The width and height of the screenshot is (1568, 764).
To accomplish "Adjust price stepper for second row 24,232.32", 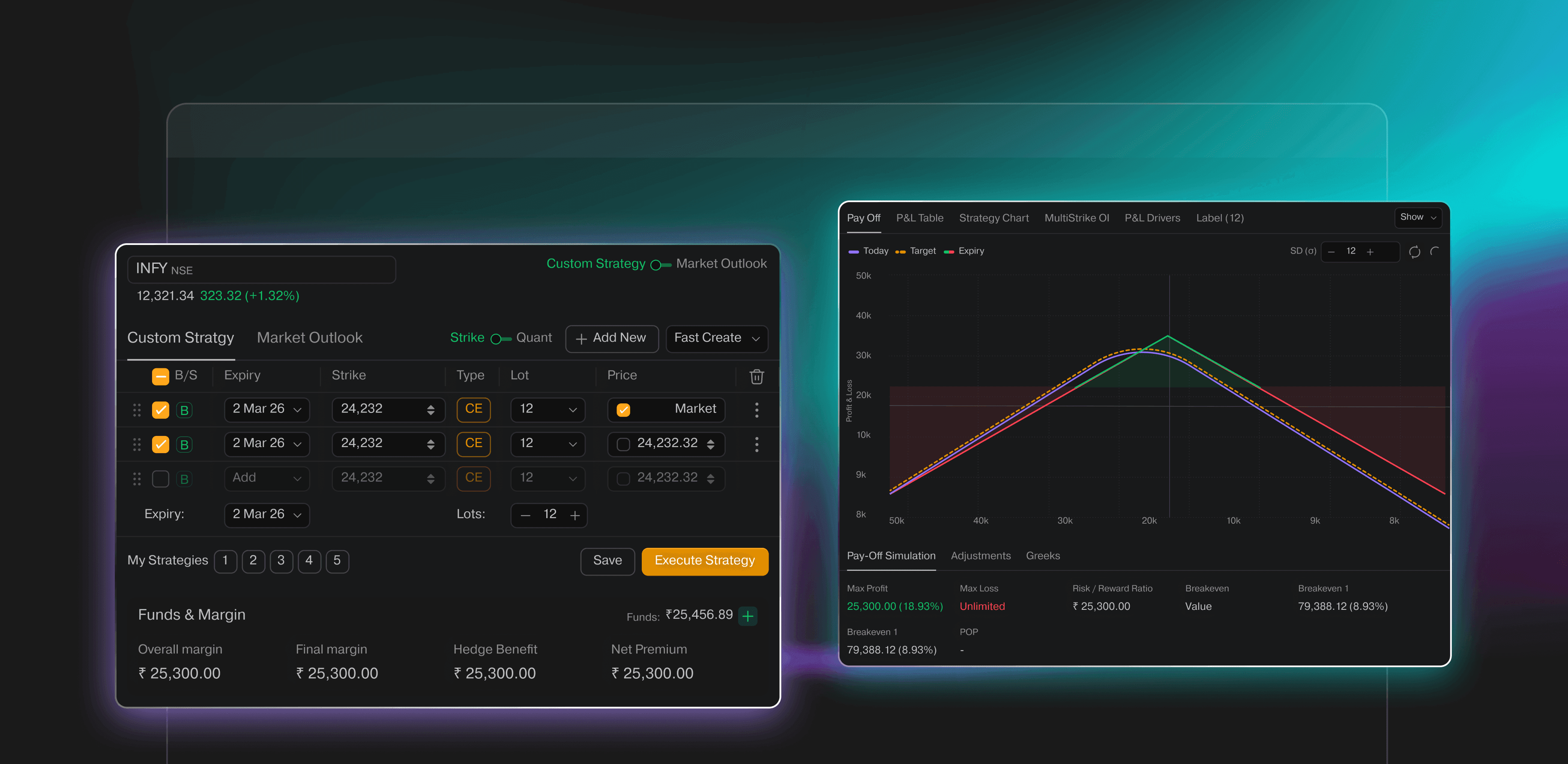I will pyautogui.click(x=710, y=445).
